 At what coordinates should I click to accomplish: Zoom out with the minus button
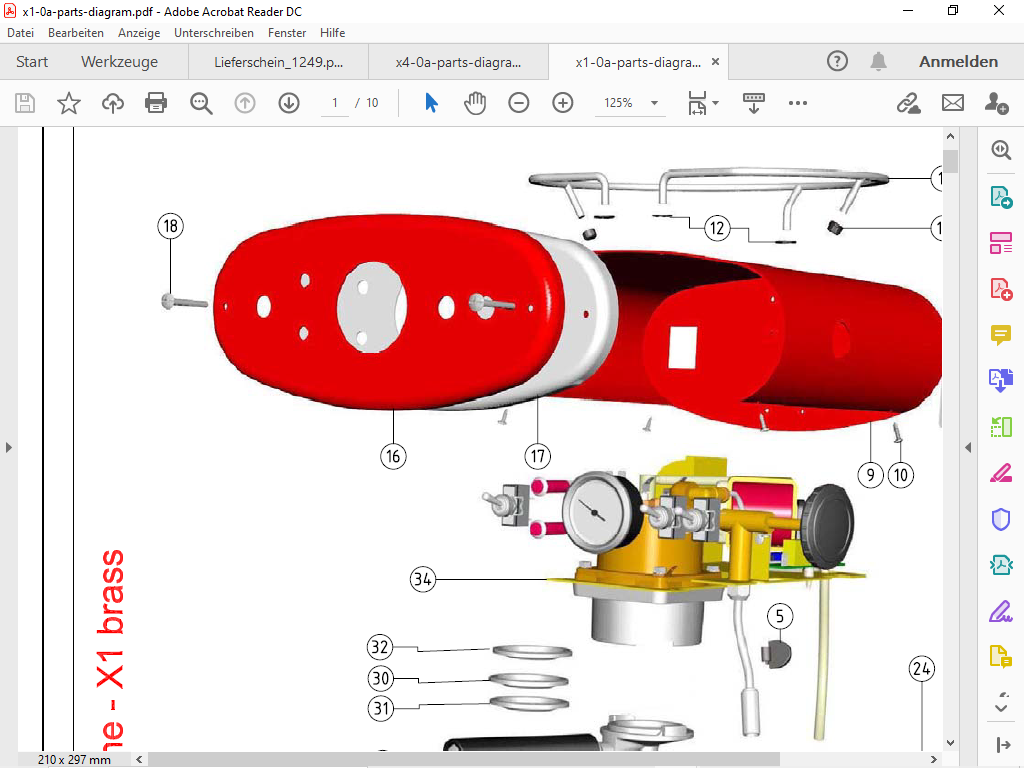click(518, 103)
